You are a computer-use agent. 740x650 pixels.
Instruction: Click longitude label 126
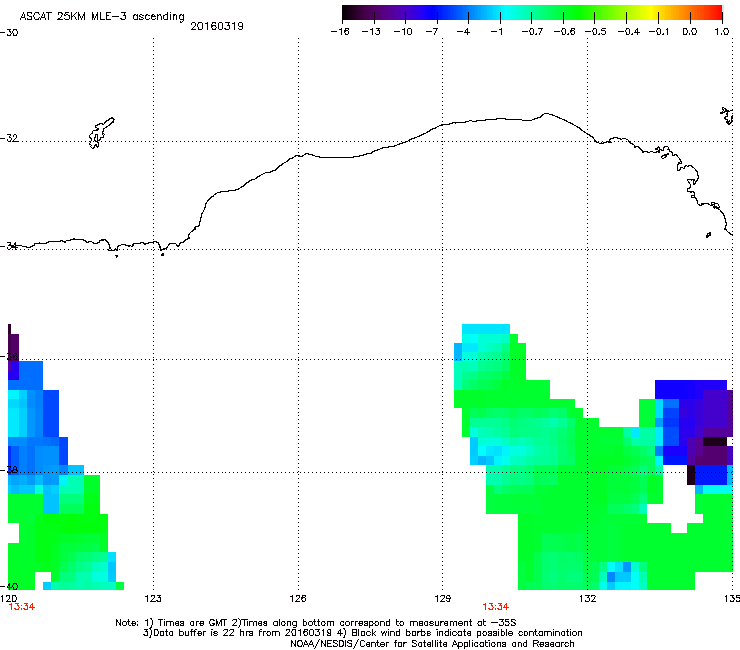[298, 599]
